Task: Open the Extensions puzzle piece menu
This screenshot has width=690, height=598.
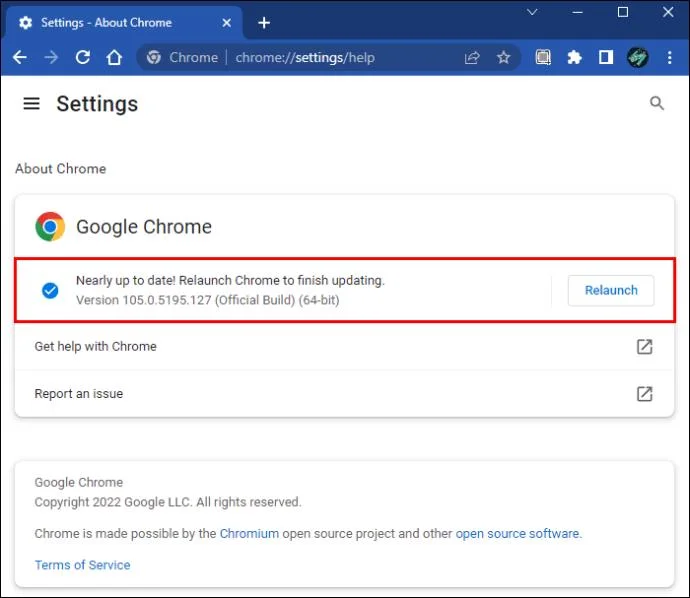Action: click(574, 58)
